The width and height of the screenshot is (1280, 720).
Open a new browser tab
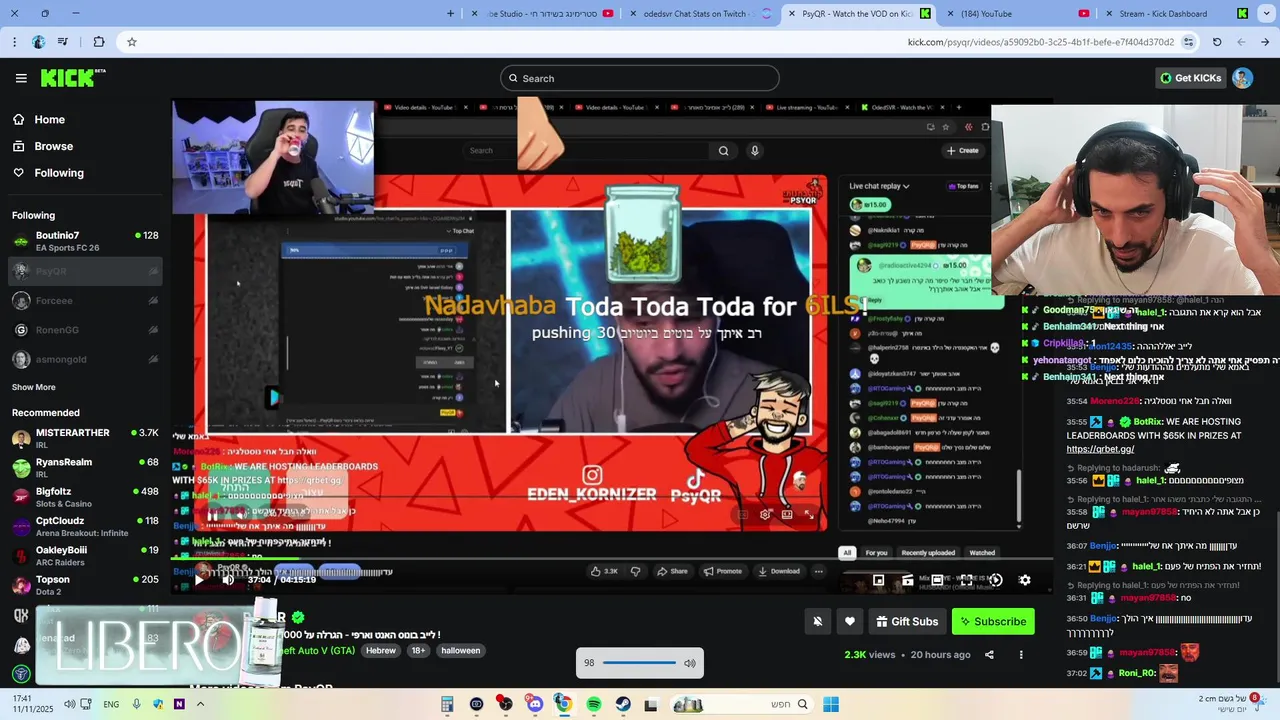coord(450,14)
